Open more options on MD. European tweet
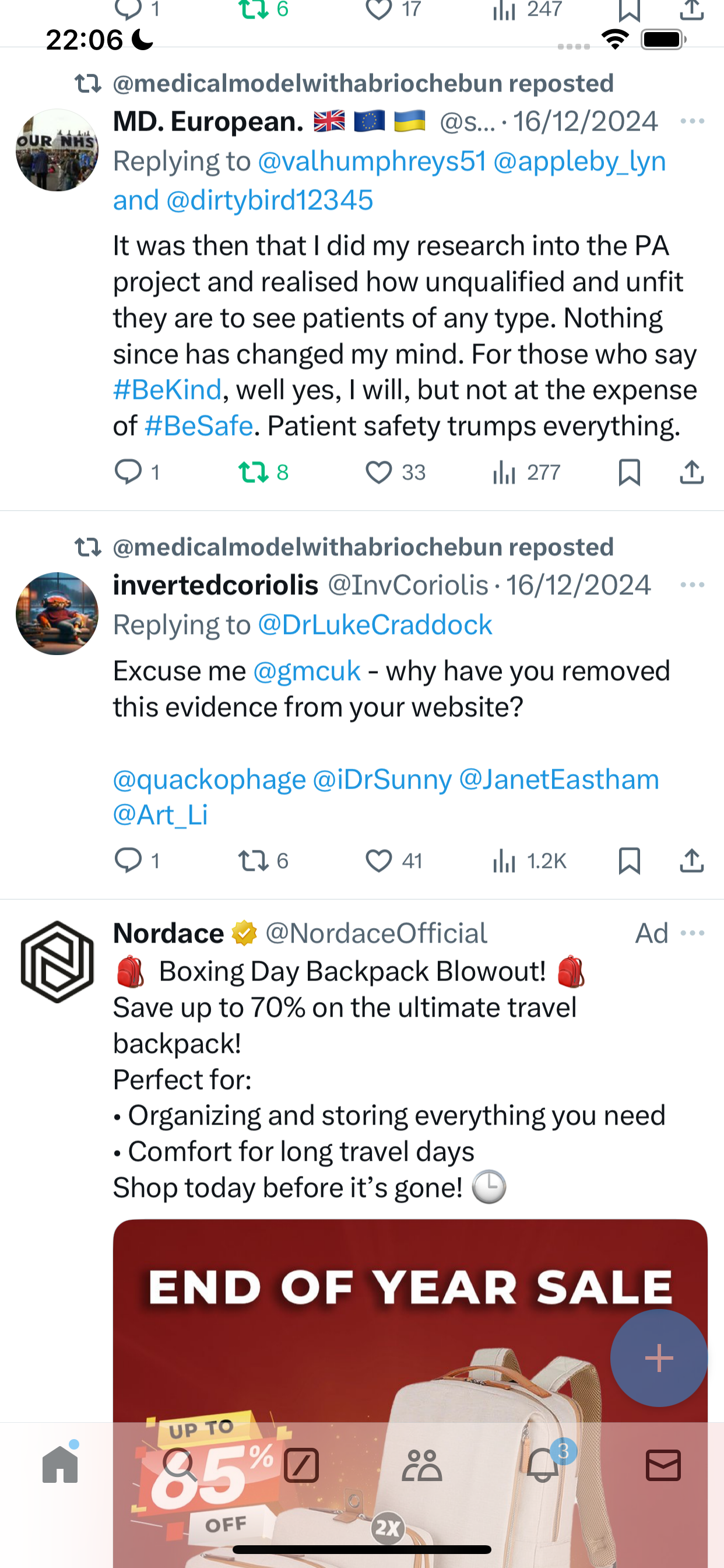Screen dimensions: 724x1568 (x=693, y=121)
